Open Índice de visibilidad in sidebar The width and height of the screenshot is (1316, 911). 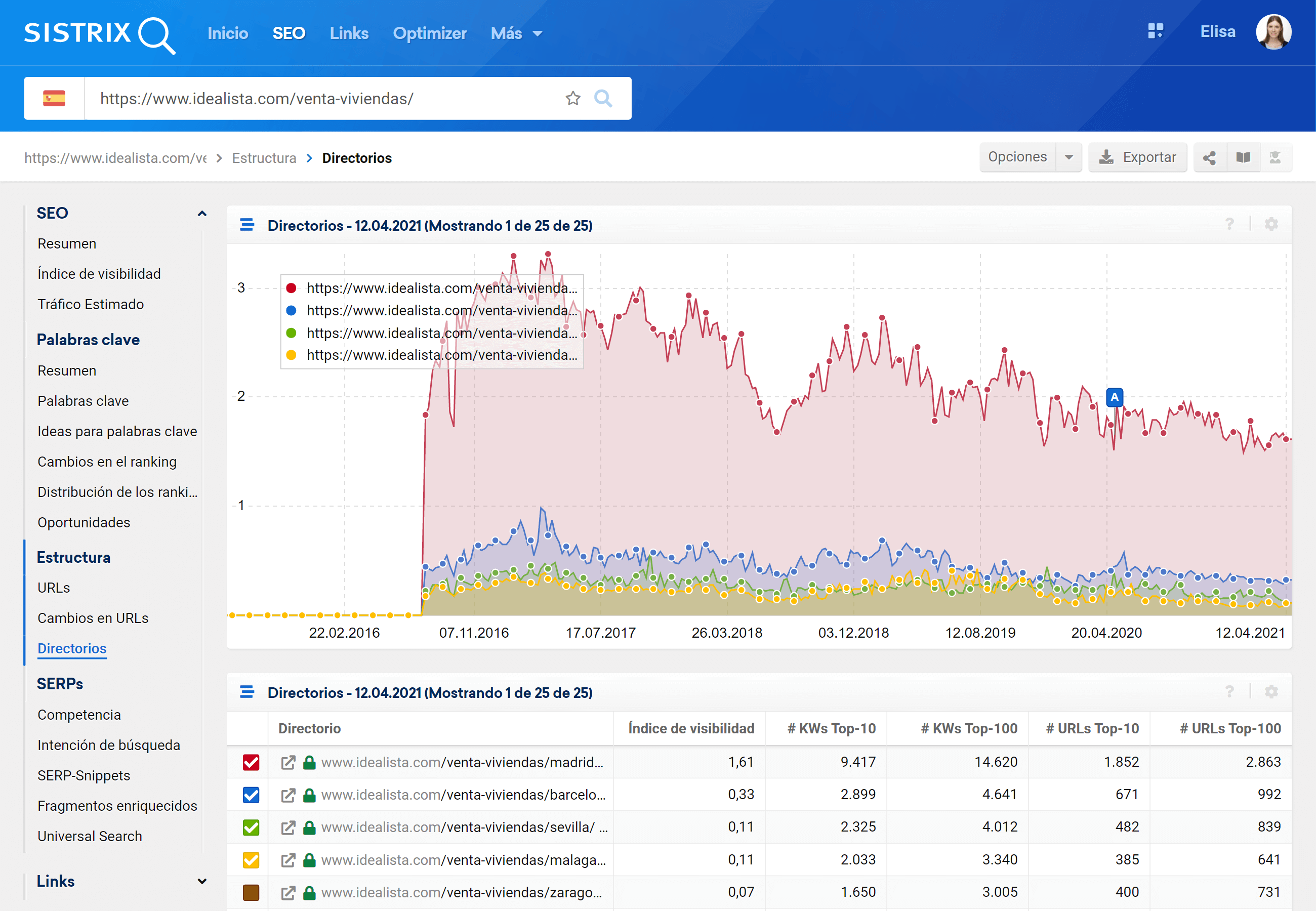[x=99, y=274]
